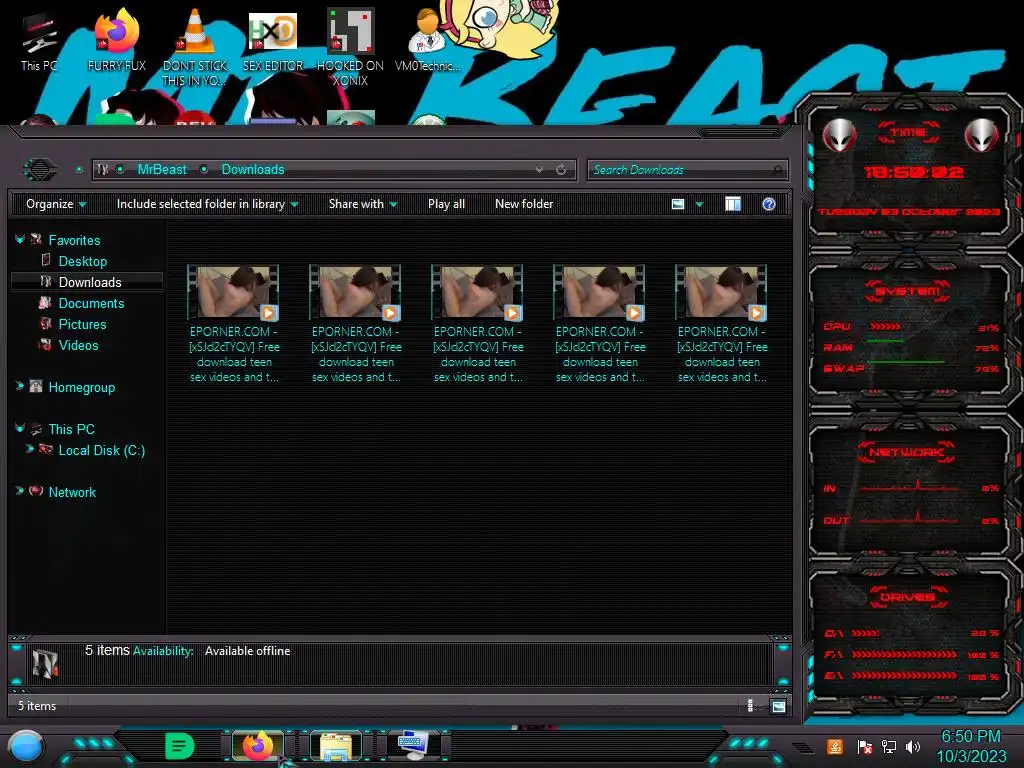Open Documents in navigation pane

tap(91, 303)
